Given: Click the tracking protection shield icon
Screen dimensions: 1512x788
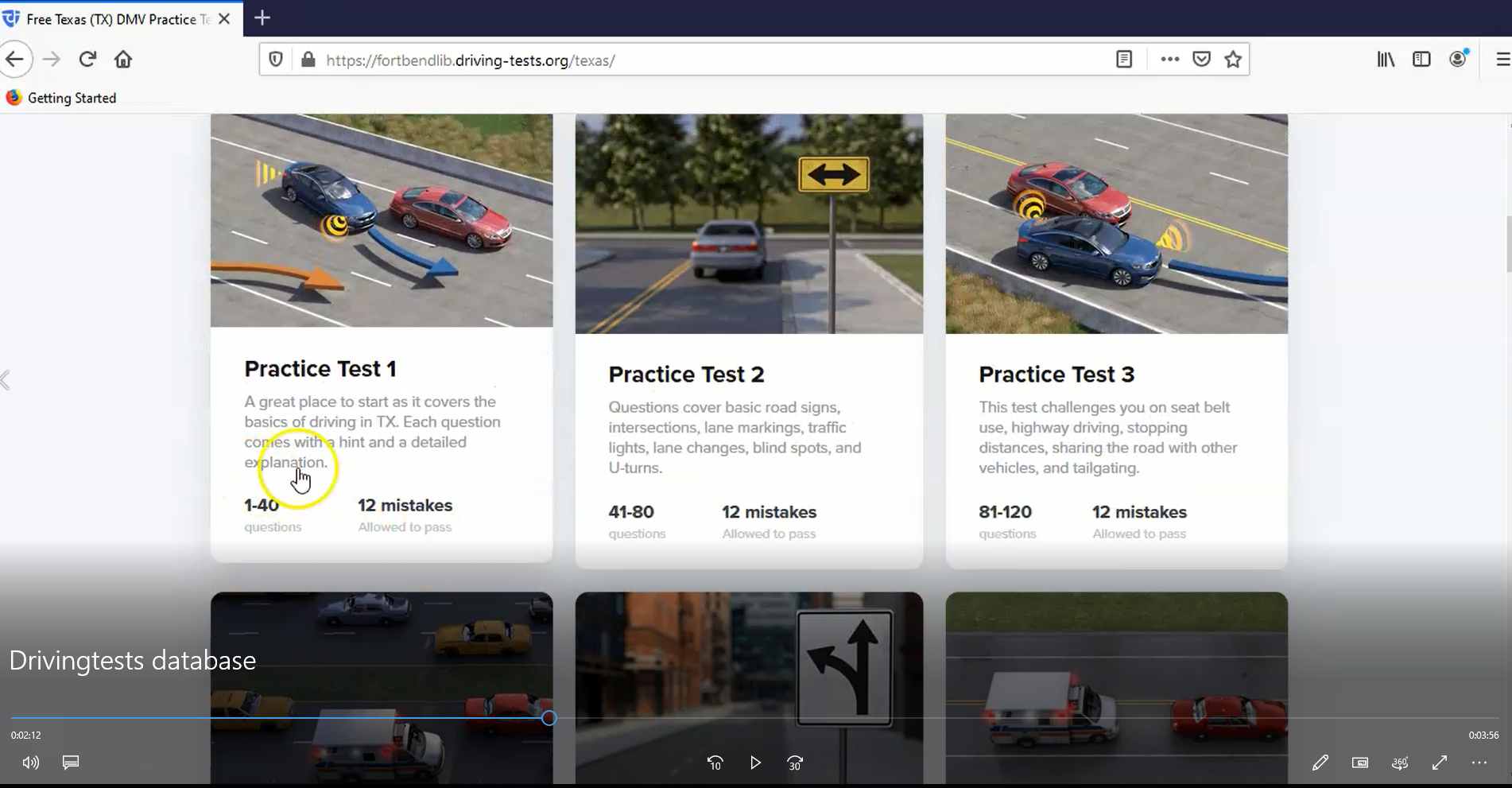Looking at the screenshot, I should [276, 60].
